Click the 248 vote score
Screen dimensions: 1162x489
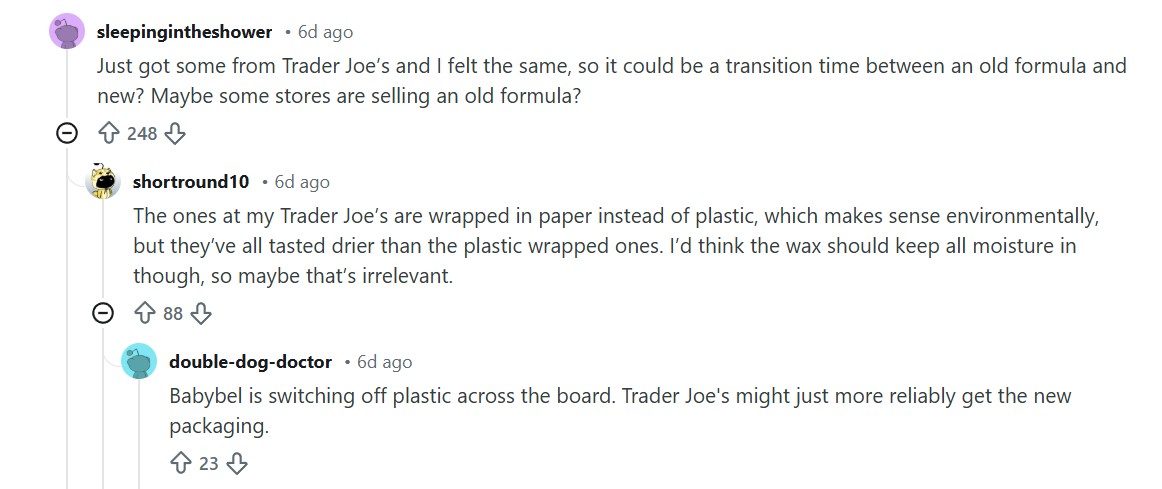tap(142, 133)
